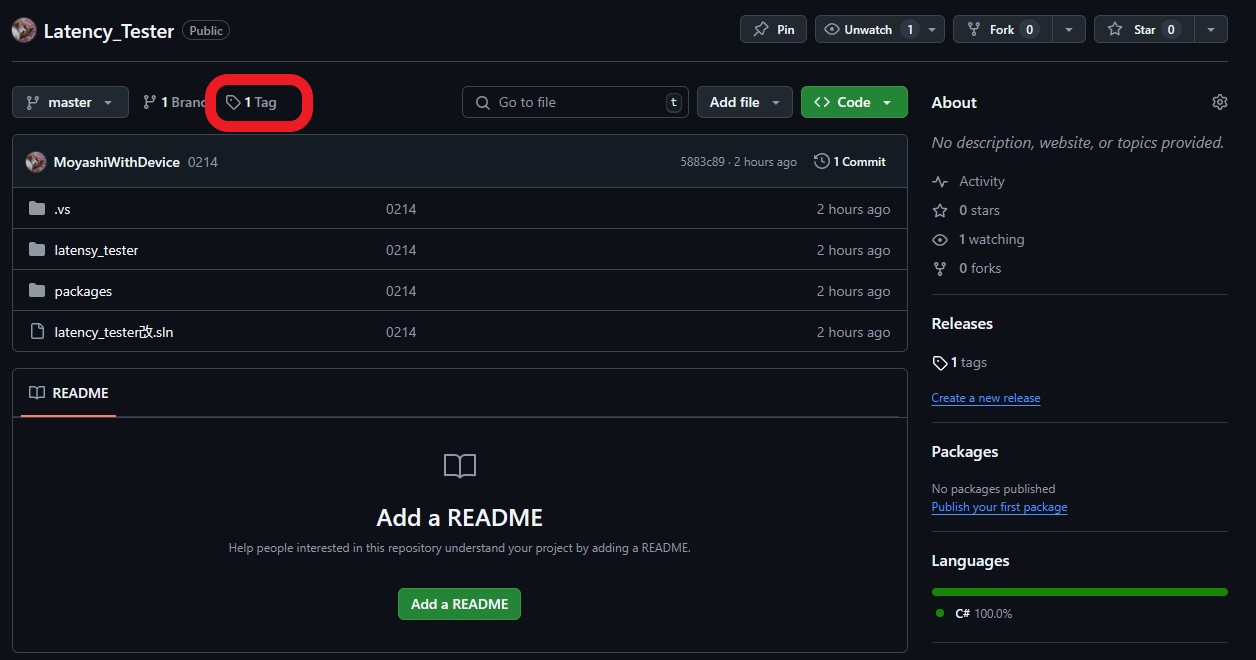1256x660 pixels.
Task: Open the .vs folder
Action: 62,209
